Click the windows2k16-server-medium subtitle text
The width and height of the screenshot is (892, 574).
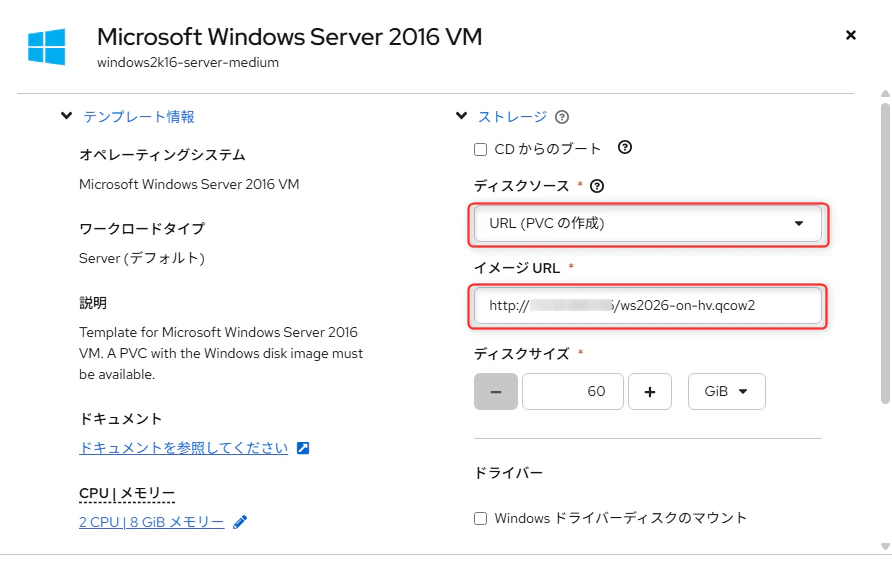188,63
